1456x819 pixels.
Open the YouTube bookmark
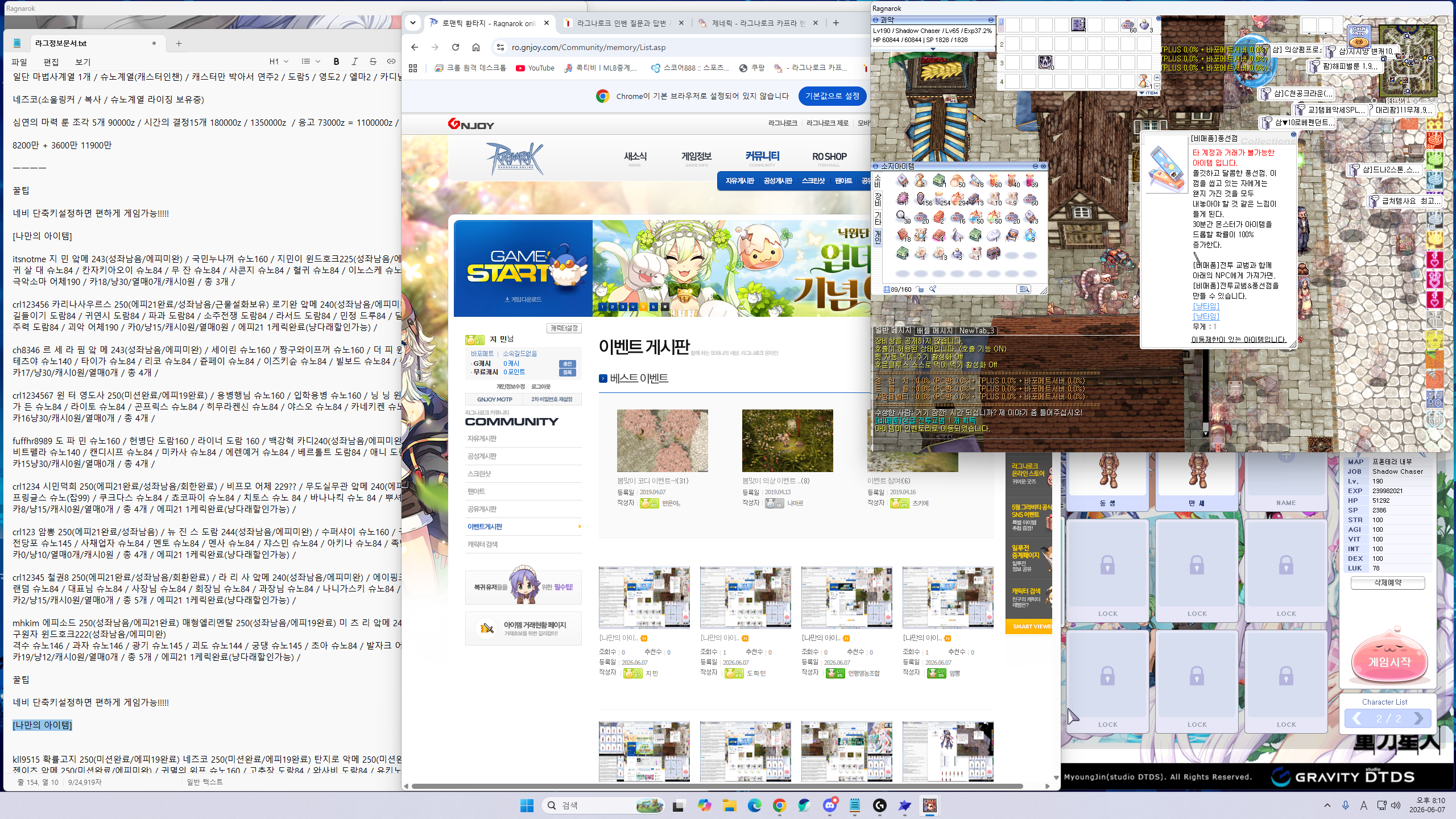535,68
